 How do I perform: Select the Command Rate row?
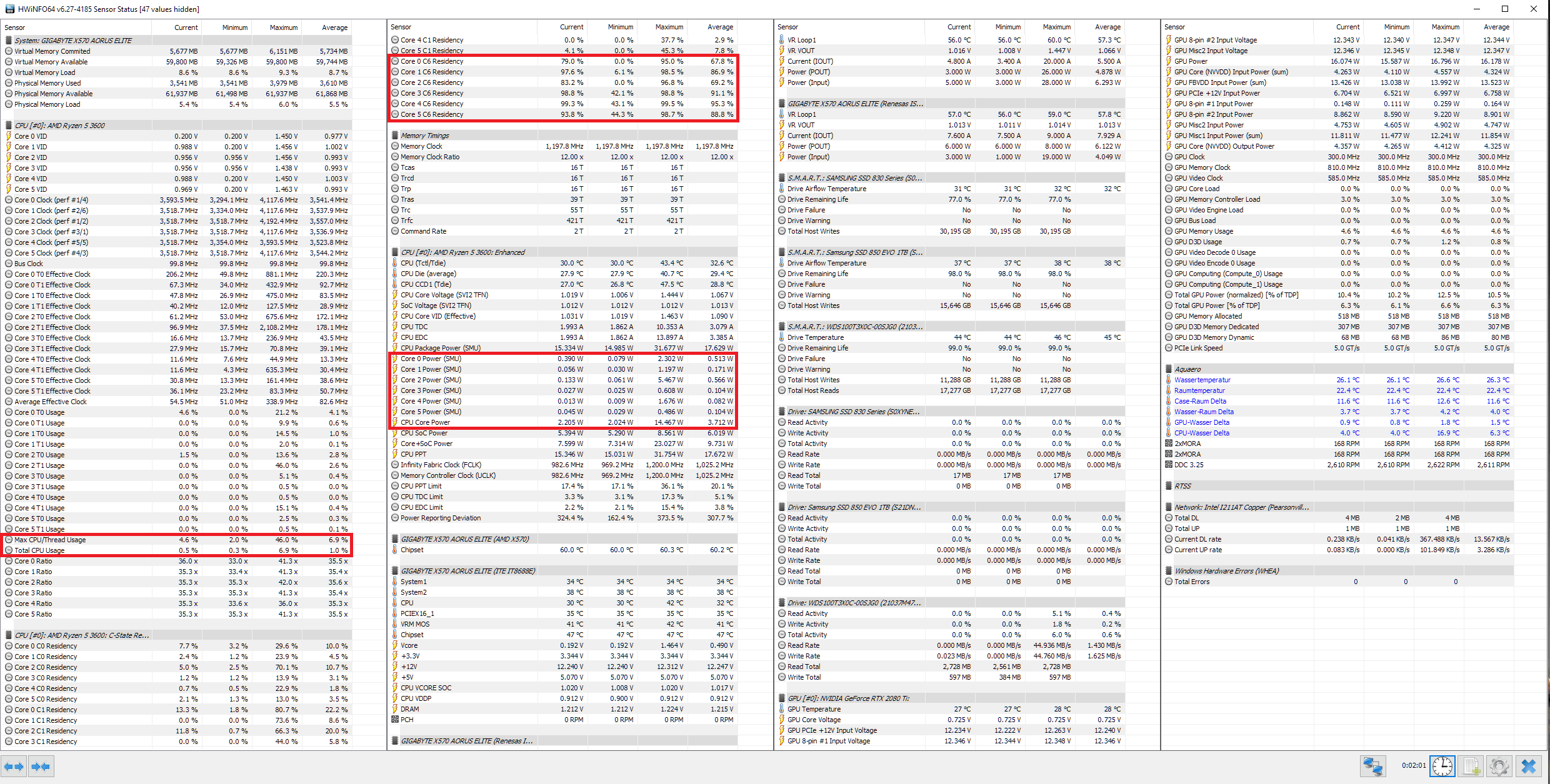(564, 231)
